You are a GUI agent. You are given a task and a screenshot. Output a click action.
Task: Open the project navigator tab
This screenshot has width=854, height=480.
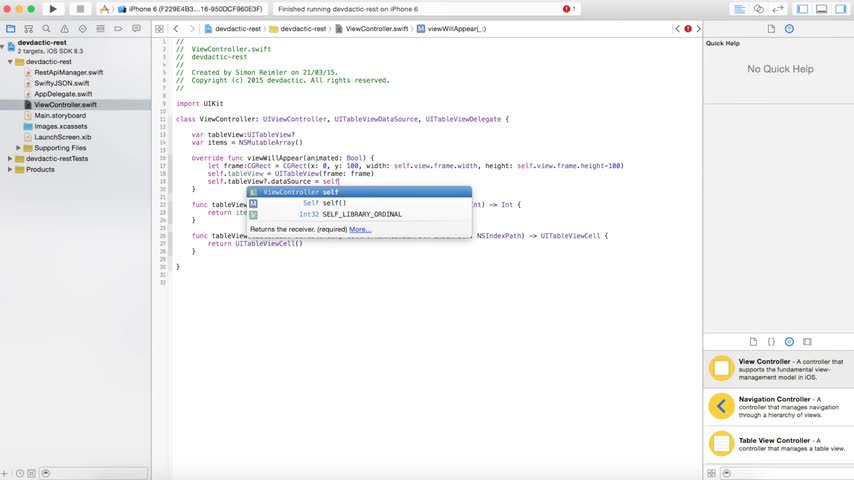[11, 28]
